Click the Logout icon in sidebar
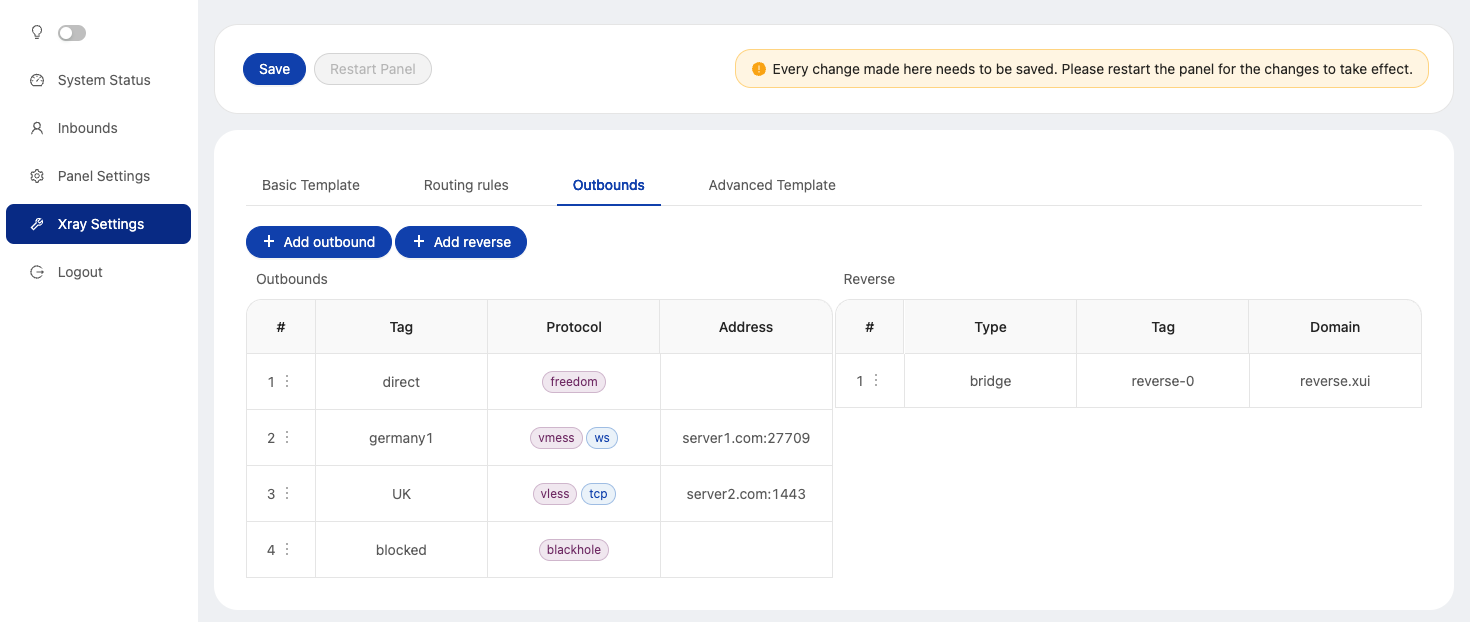Image resolution: width=1470 pixels, height=622 pixels. coord(37,272)
